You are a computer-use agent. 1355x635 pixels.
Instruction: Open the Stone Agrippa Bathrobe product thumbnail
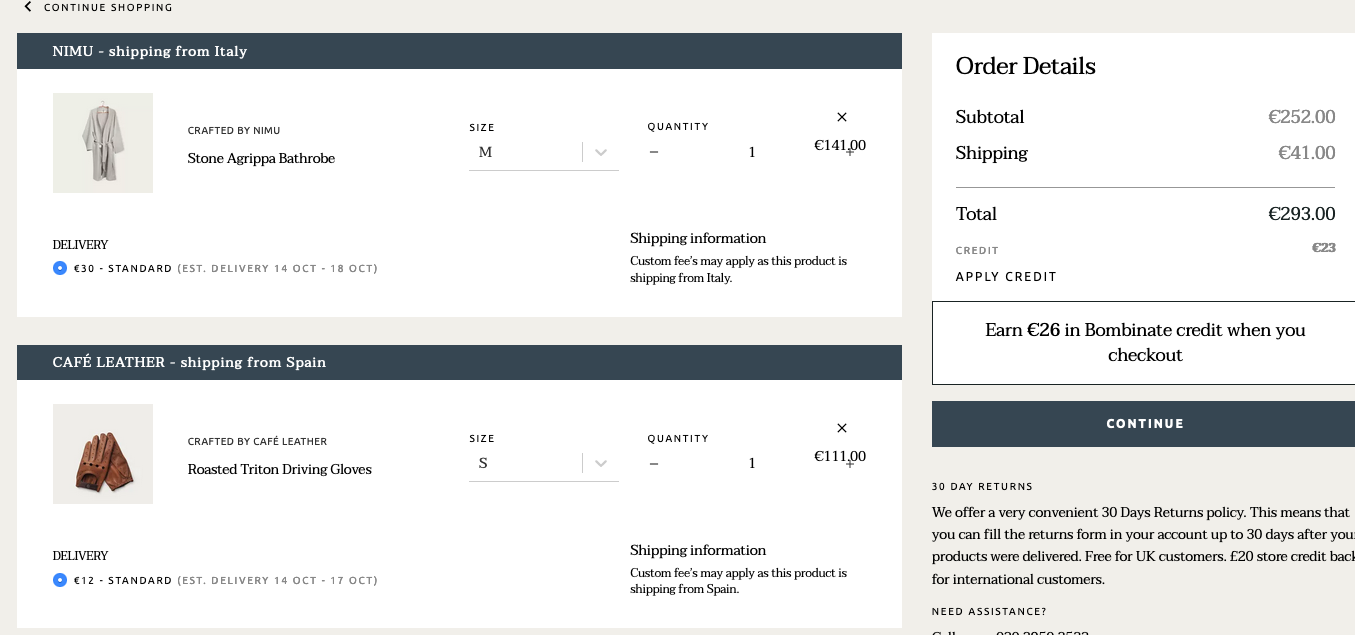point(103,143)
